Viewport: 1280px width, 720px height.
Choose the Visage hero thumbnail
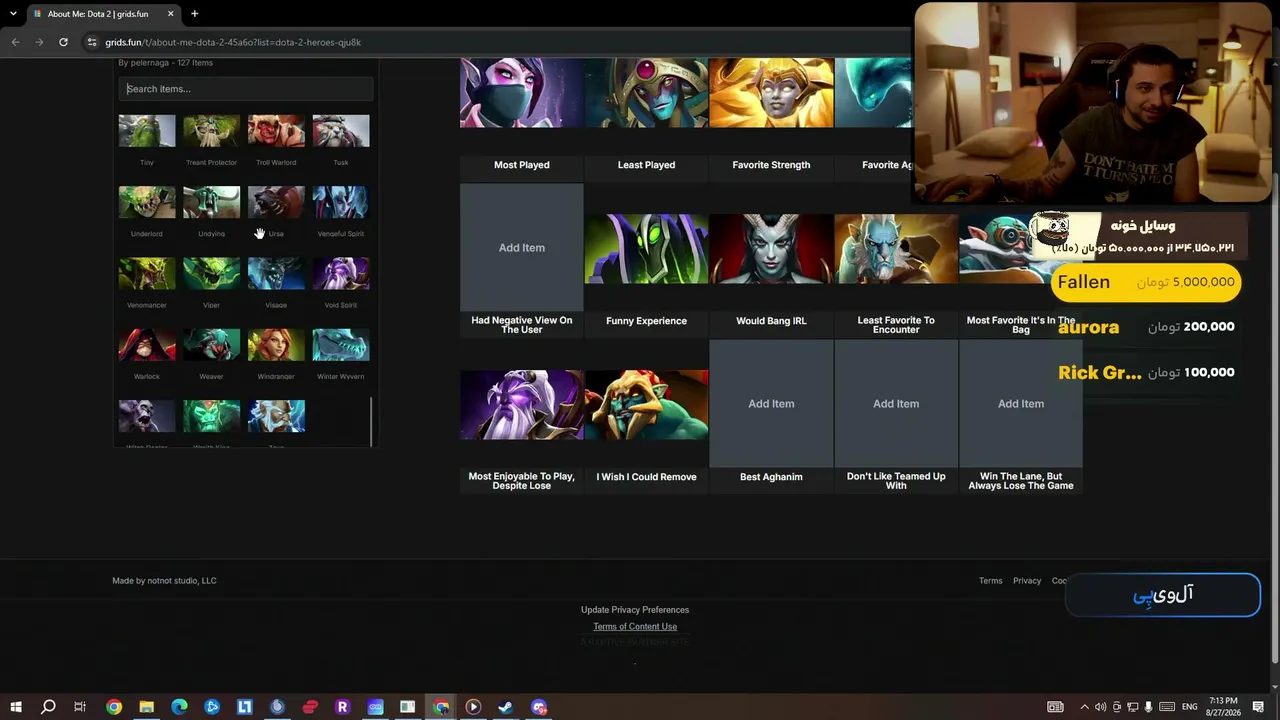[x=276, y=273]
